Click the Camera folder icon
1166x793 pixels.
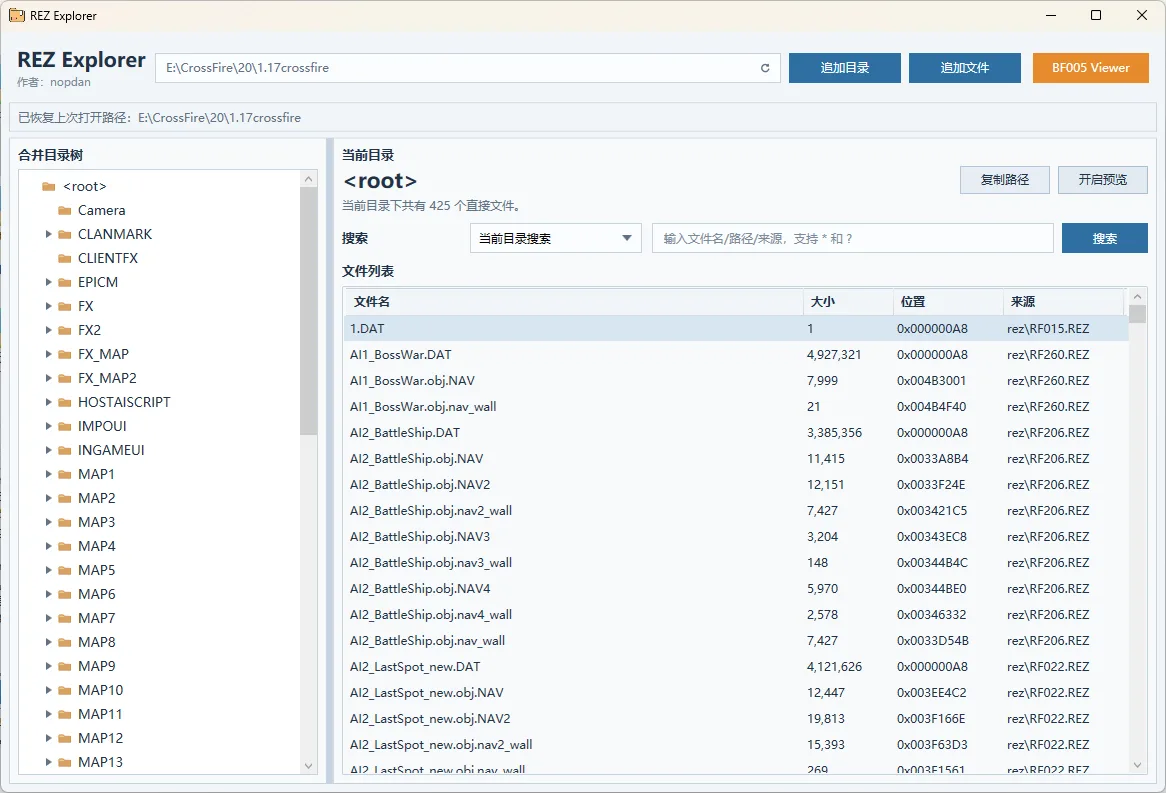point(65,211)
